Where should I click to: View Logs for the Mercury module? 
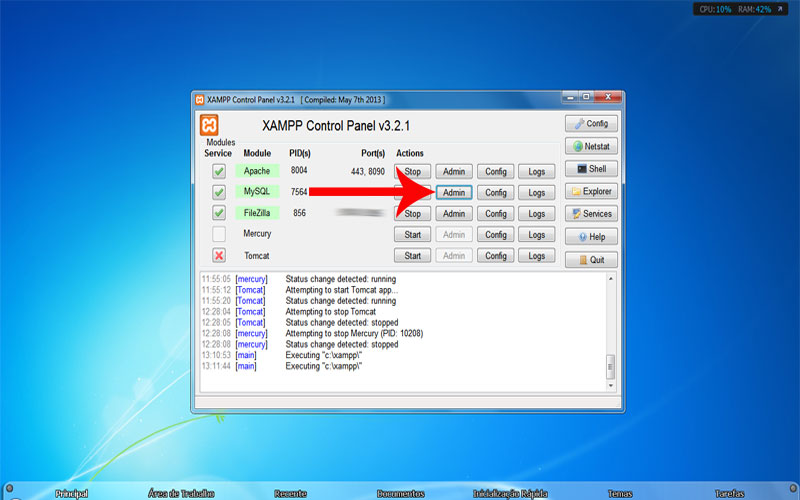click(536, 235)
